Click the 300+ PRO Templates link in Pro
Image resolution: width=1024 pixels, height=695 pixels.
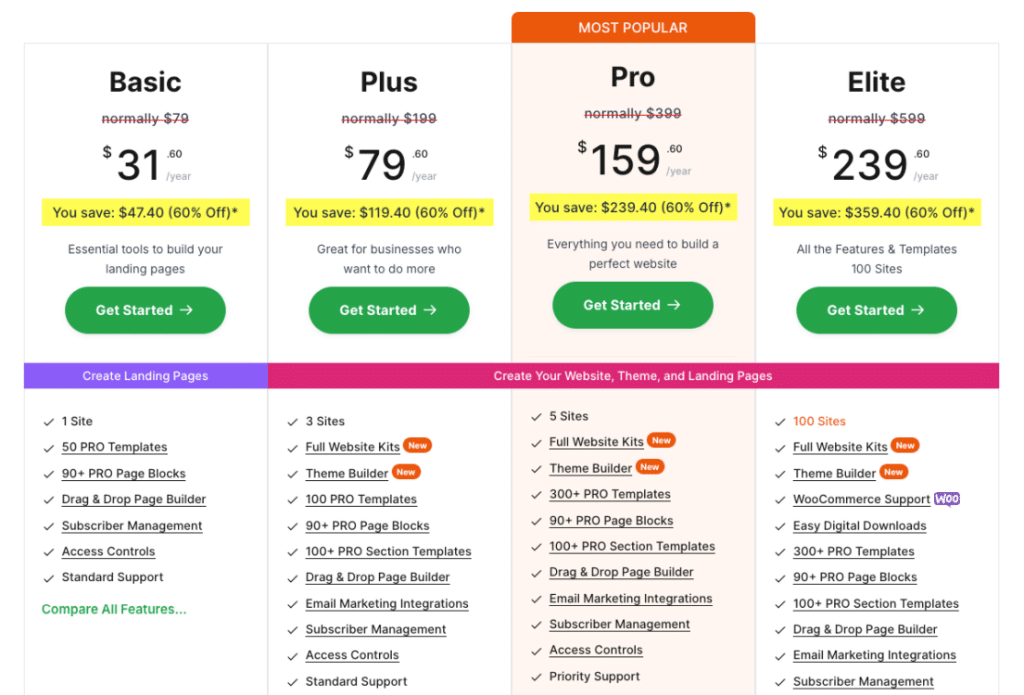[610, 494]
